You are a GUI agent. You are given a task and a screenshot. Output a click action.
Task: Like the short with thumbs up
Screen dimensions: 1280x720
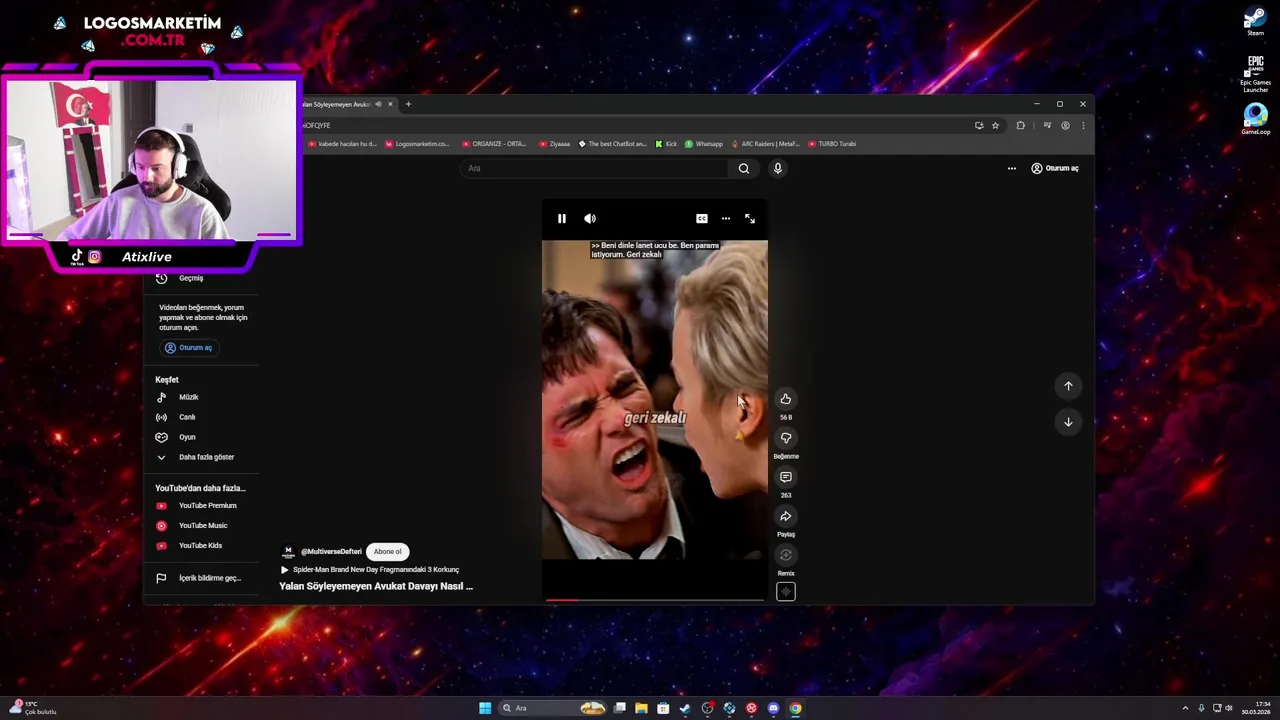[x=786, y=399]
